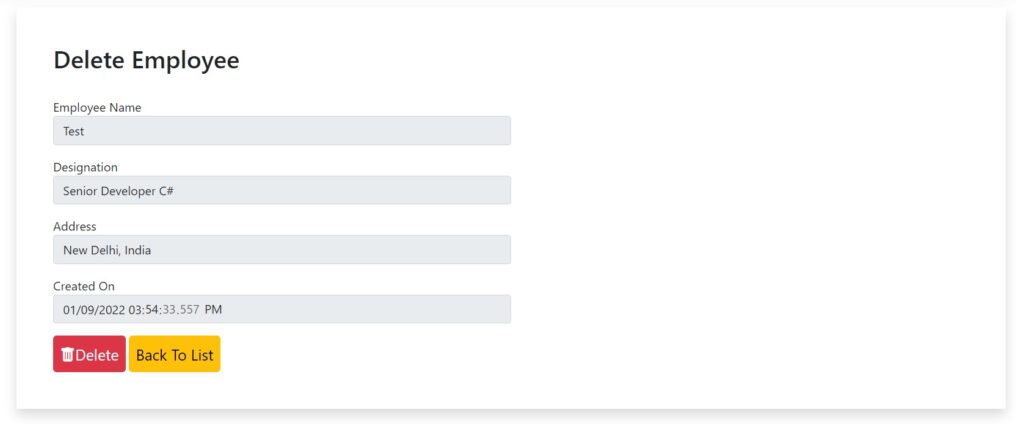The width and height of the screenshot is (1024, 424).
Task: Click the Employee Name label
Action: tap(97, 107)
